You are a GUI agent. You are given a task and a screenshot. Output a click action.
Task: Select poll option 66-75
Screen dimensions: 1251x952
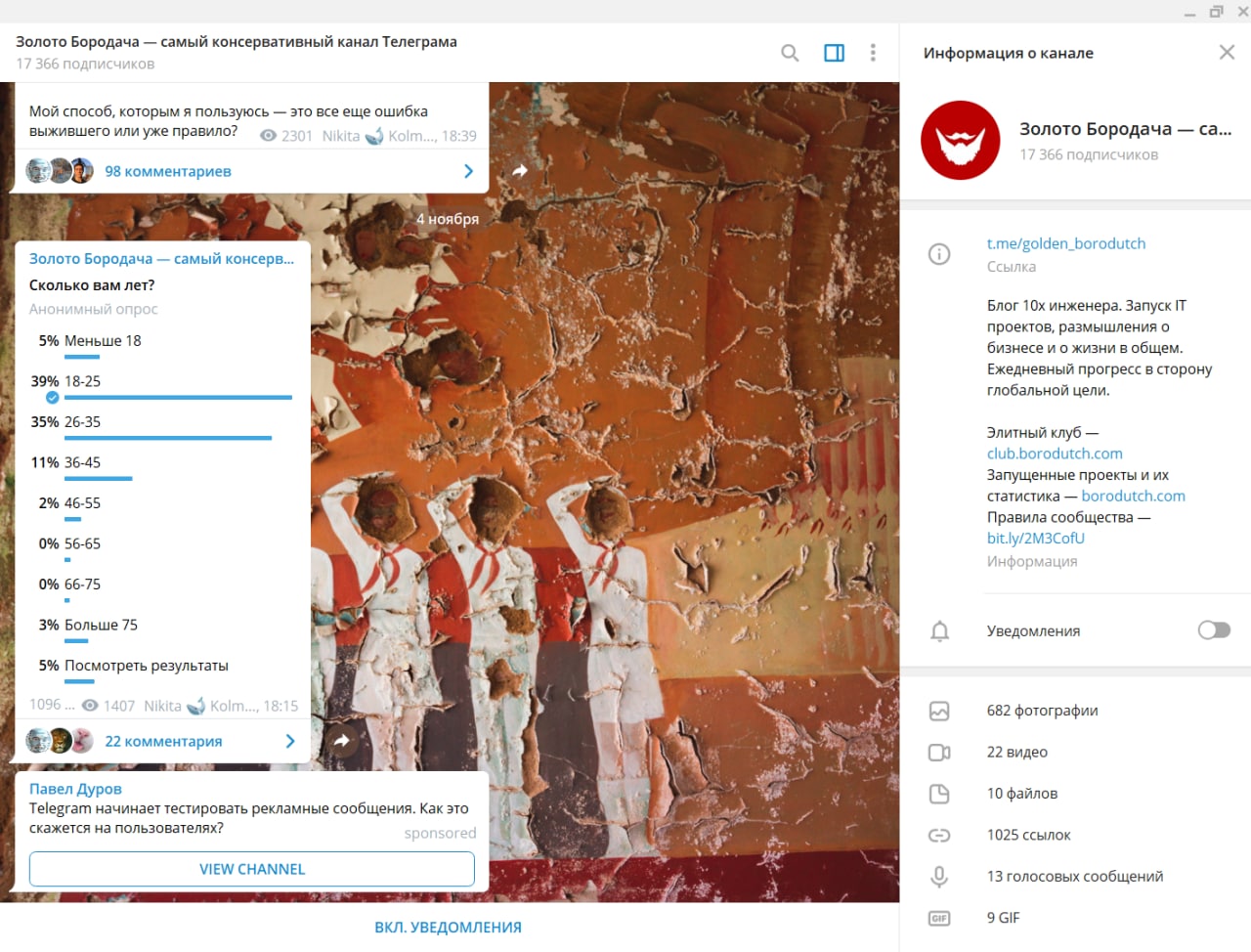161,588
